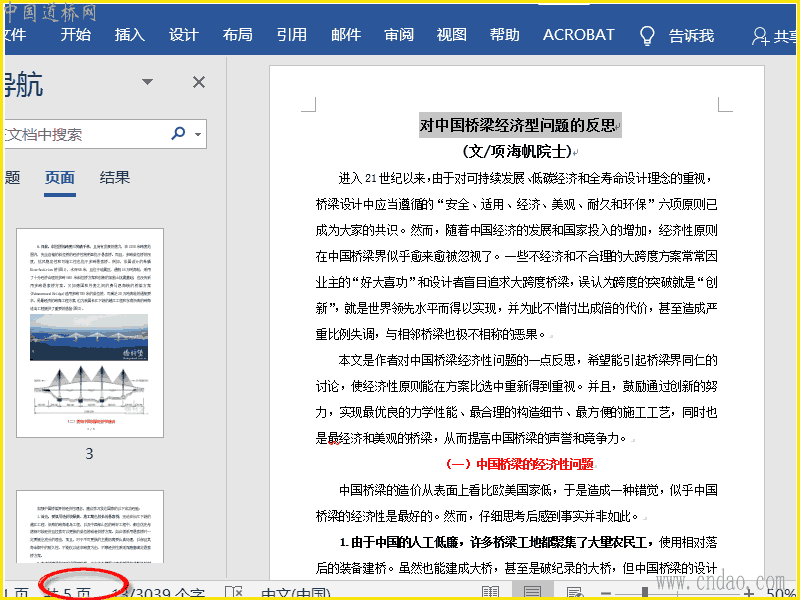The height and width of the screenshot is (600, 800).
Task: Open the 设计 ribbon tab
Action: [x=184, y=35]
